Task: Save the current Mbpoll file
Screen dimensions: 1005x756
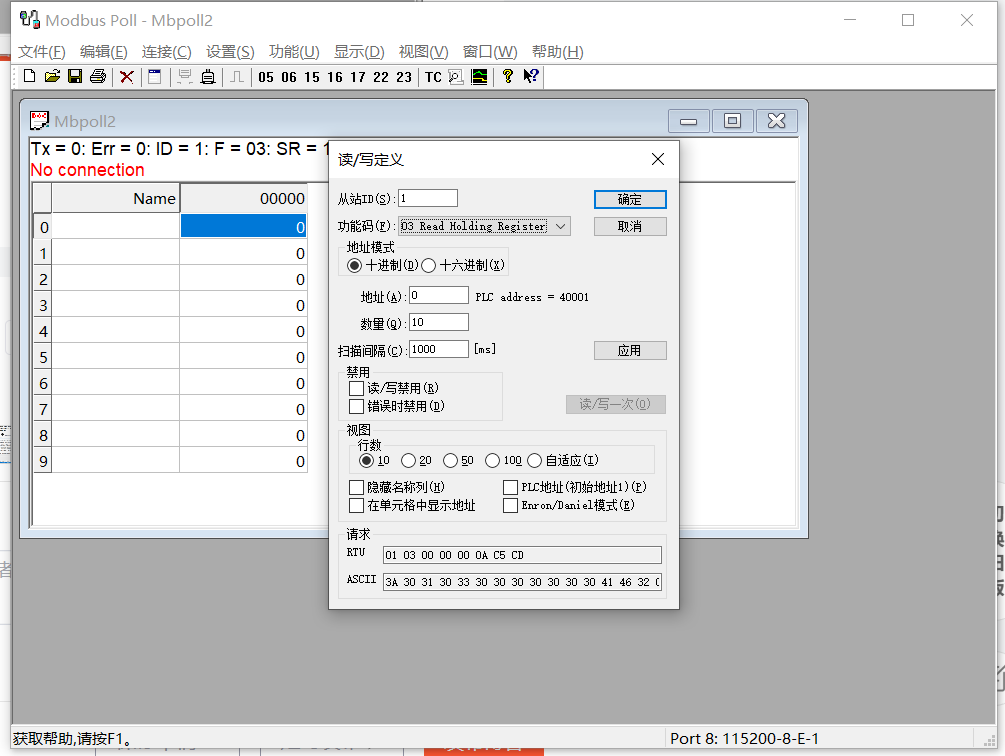Action: [x=74, y=76]
